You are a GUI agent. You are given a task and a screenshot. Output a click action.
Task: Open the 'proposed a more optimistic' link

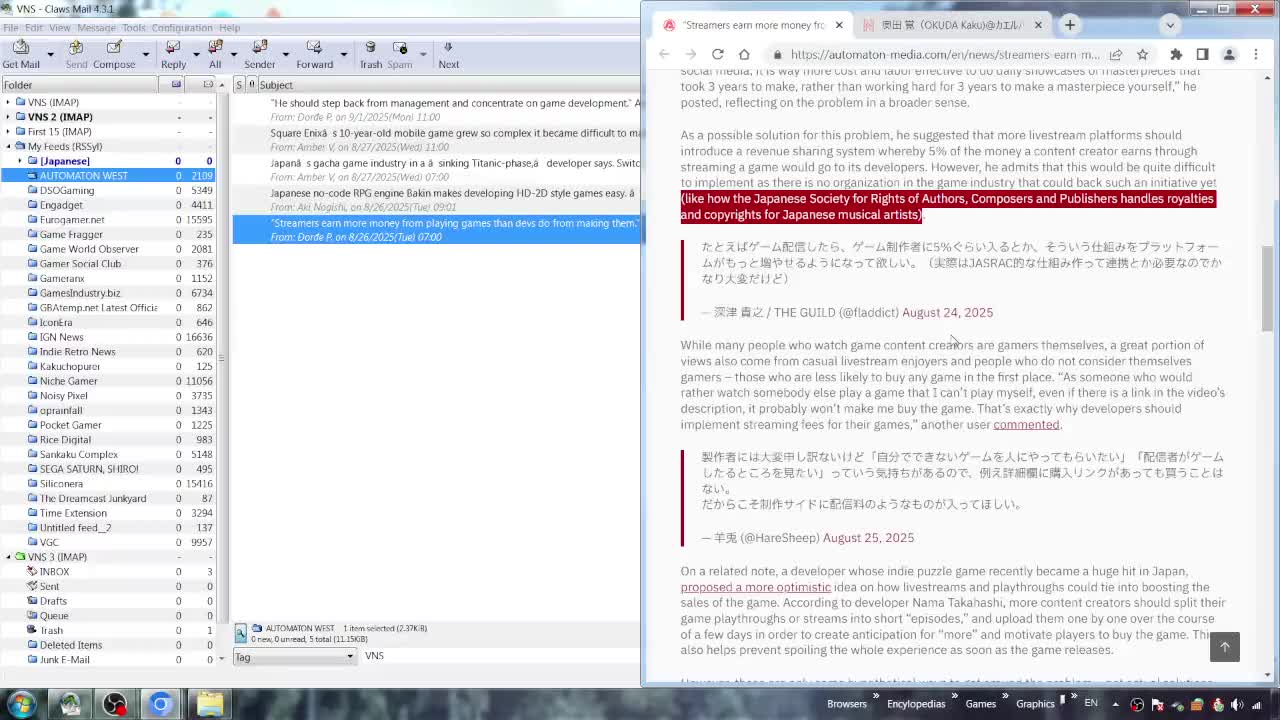click(755, 587)
